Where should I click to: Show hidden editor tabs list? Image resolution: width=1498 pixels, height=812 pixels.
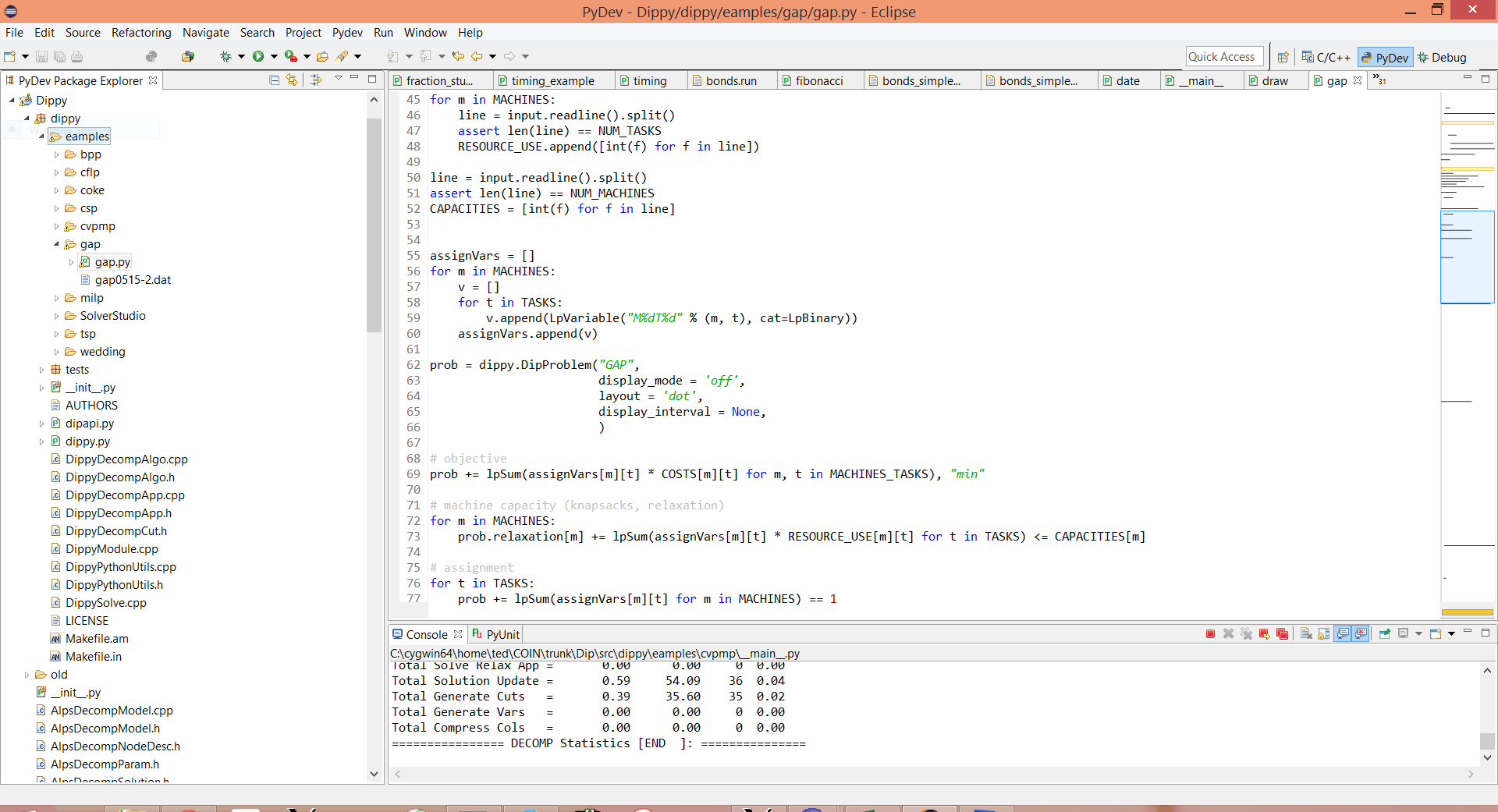tap(1379, 80)
